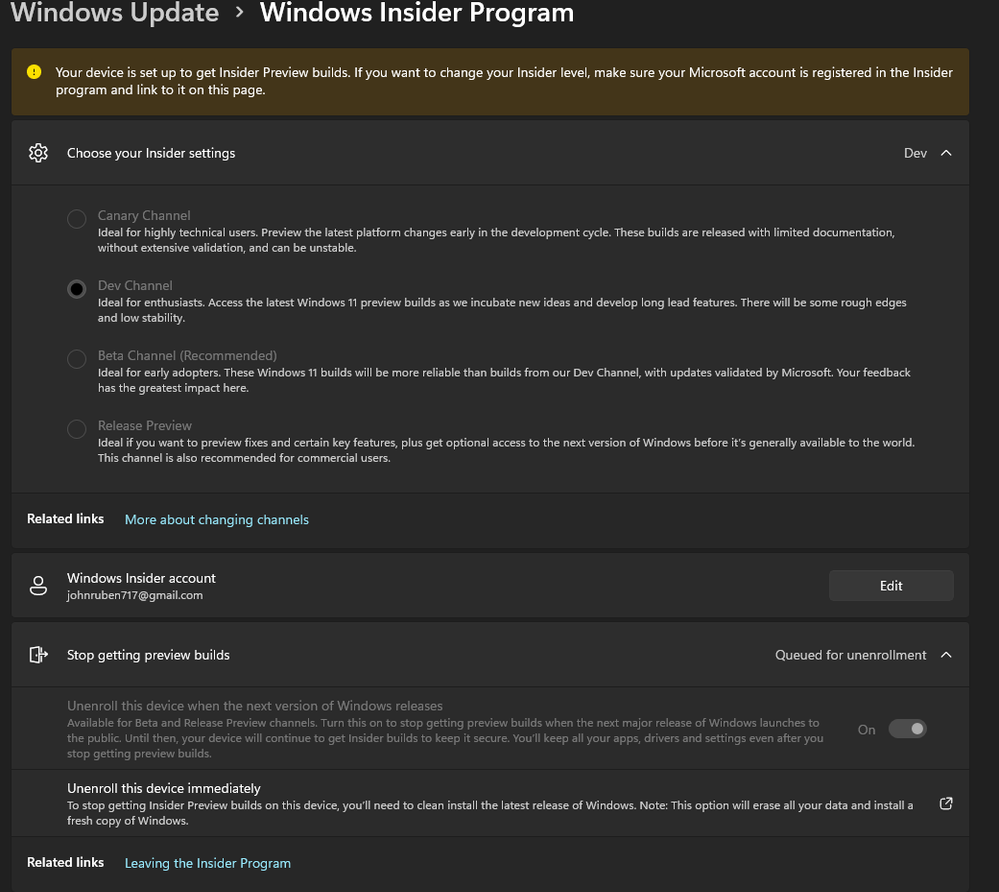Click Unenroll this device immediately row
This screenshot has height=892, width=999.
490,803
